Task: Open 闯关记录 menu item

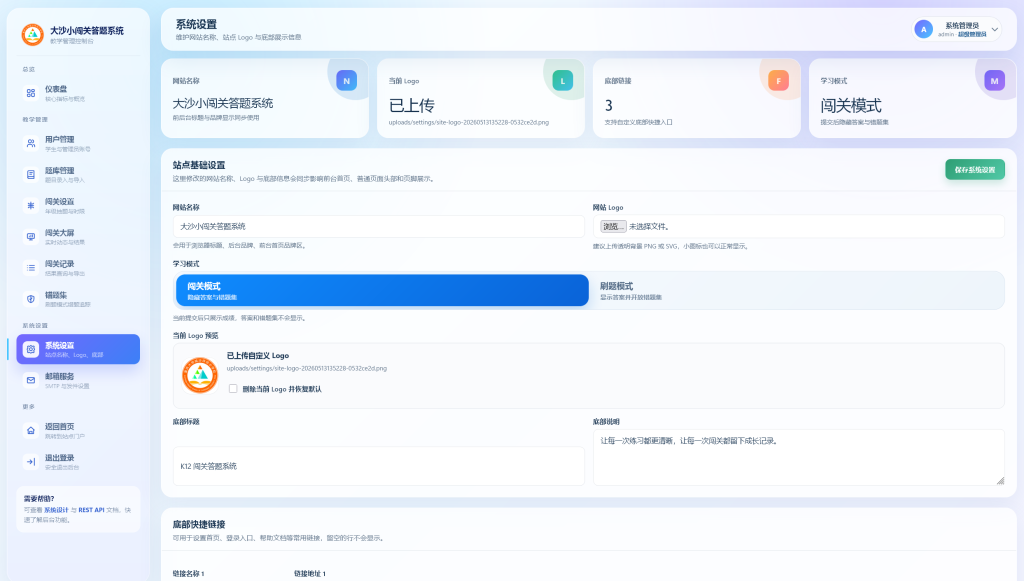Action: 78,268
